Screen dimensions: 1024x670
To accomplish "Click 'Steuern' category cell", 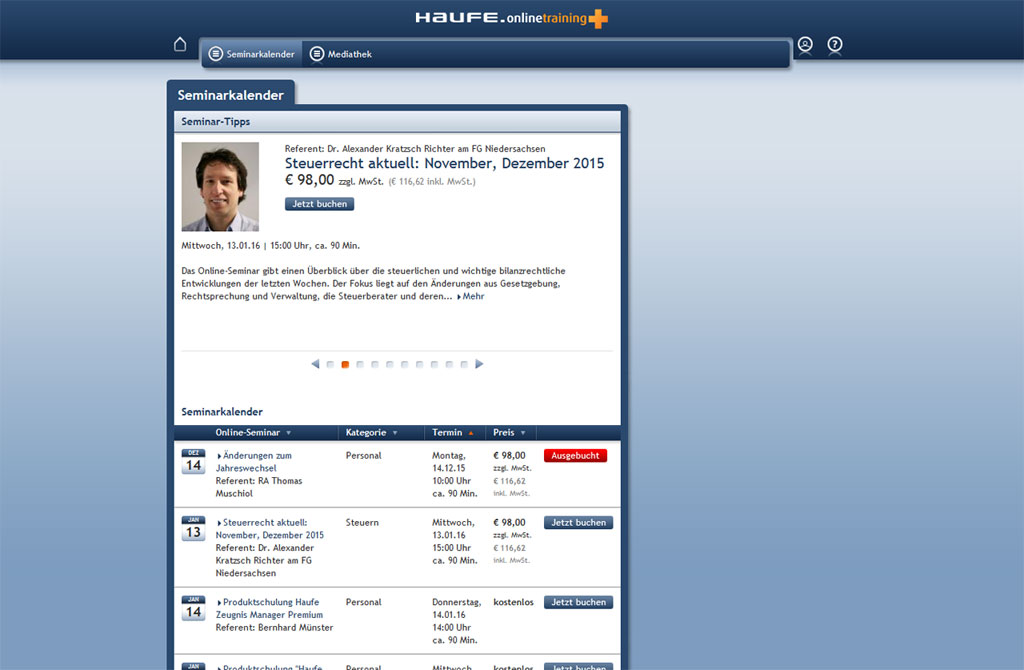I will (x=362, y=523).
